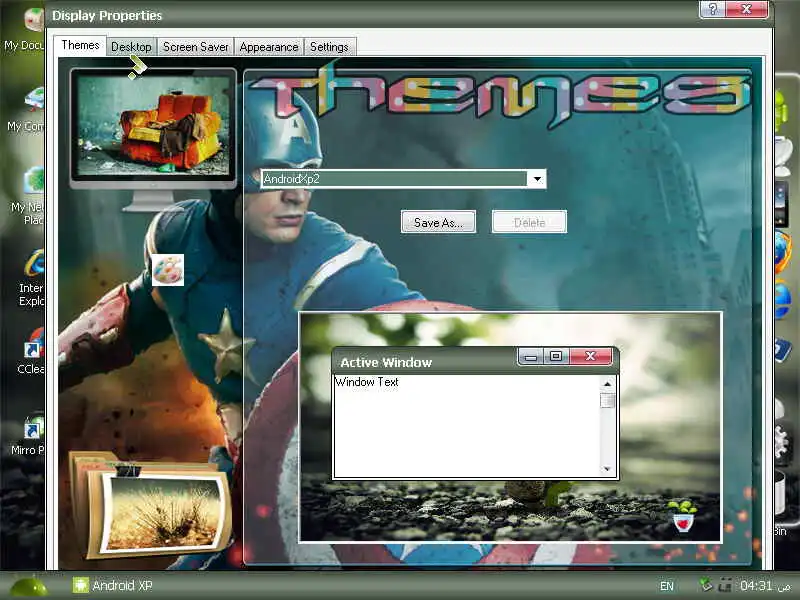The width and height of the screenshot is (800, 600).
Task: Click the preview scrollbar up arrow
Action: pyautogui.click(x=607, y=384)
